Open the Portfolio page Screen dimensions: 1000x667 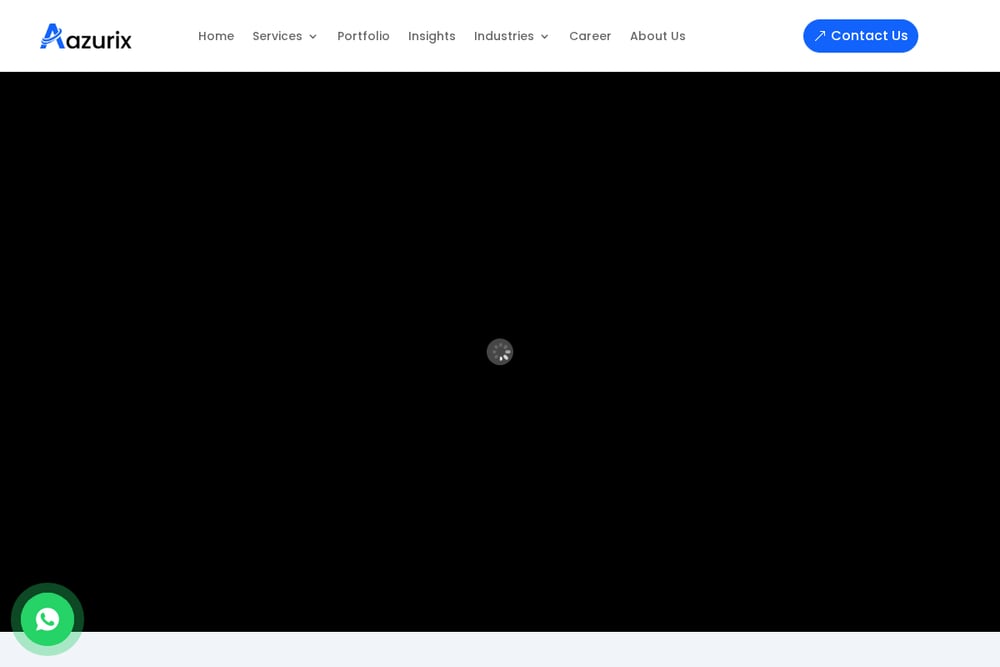(364, 36)
